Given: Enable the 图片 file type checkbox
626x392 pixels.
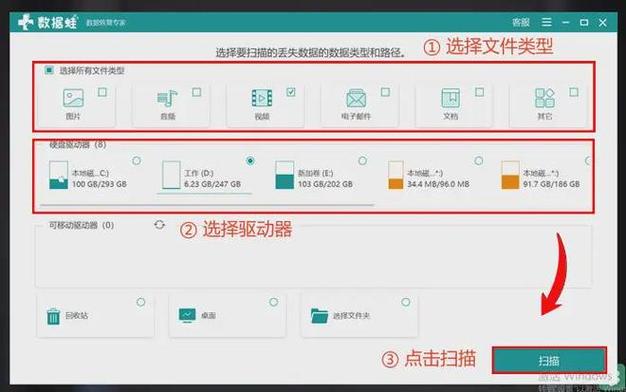Looking at the screenshot, I should (102, 92).
